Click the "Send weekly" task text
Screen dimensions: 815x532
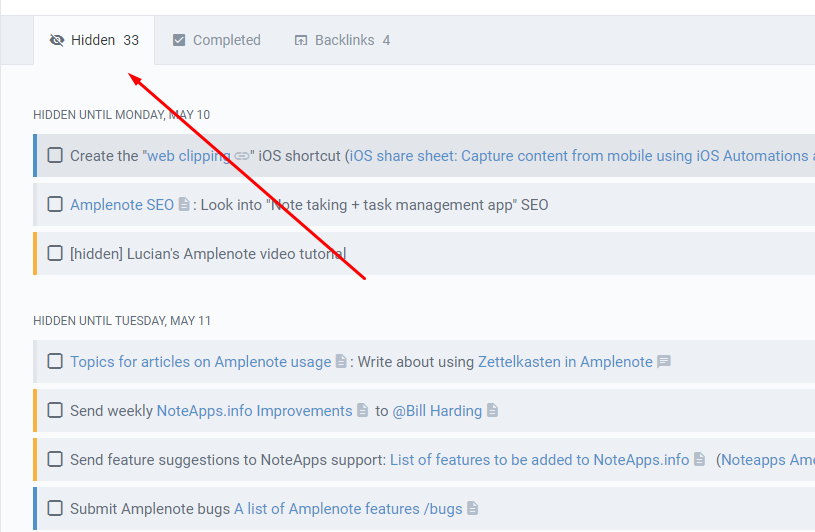coord(111,411)
